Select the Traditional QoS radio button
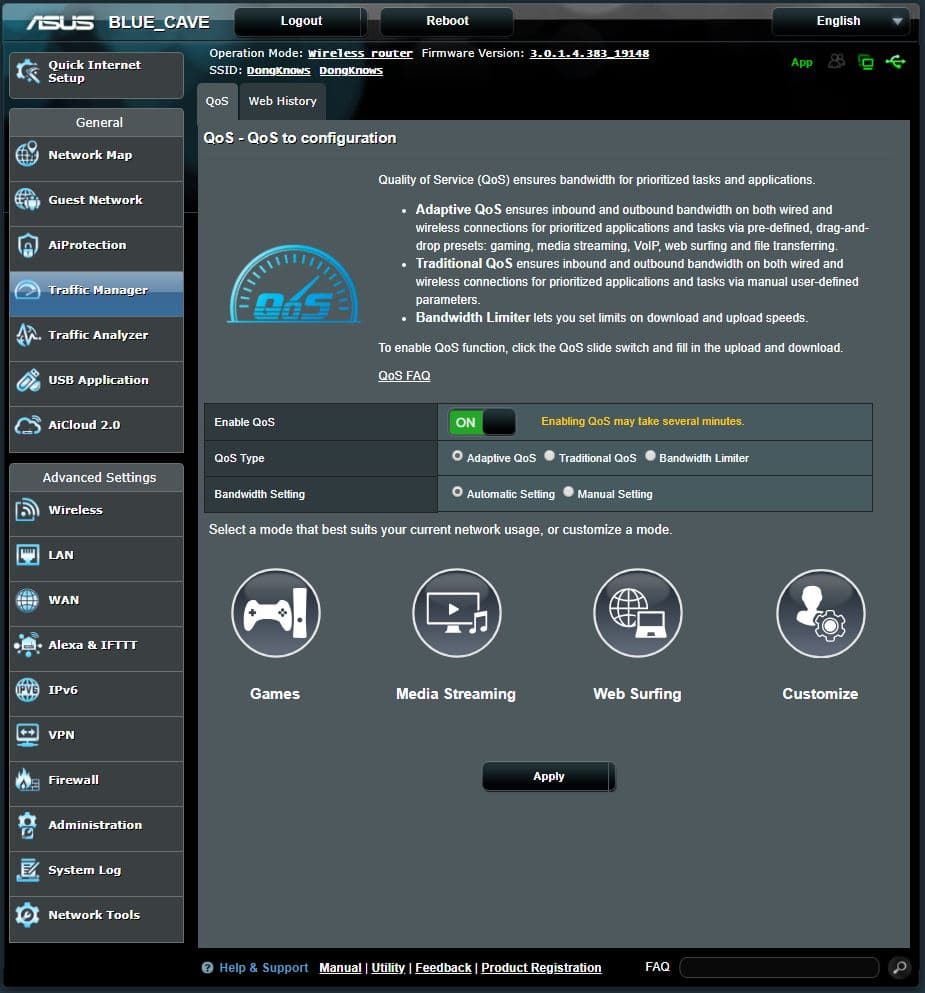This screenshot has height=993, width=925. (x=549, y=456)
